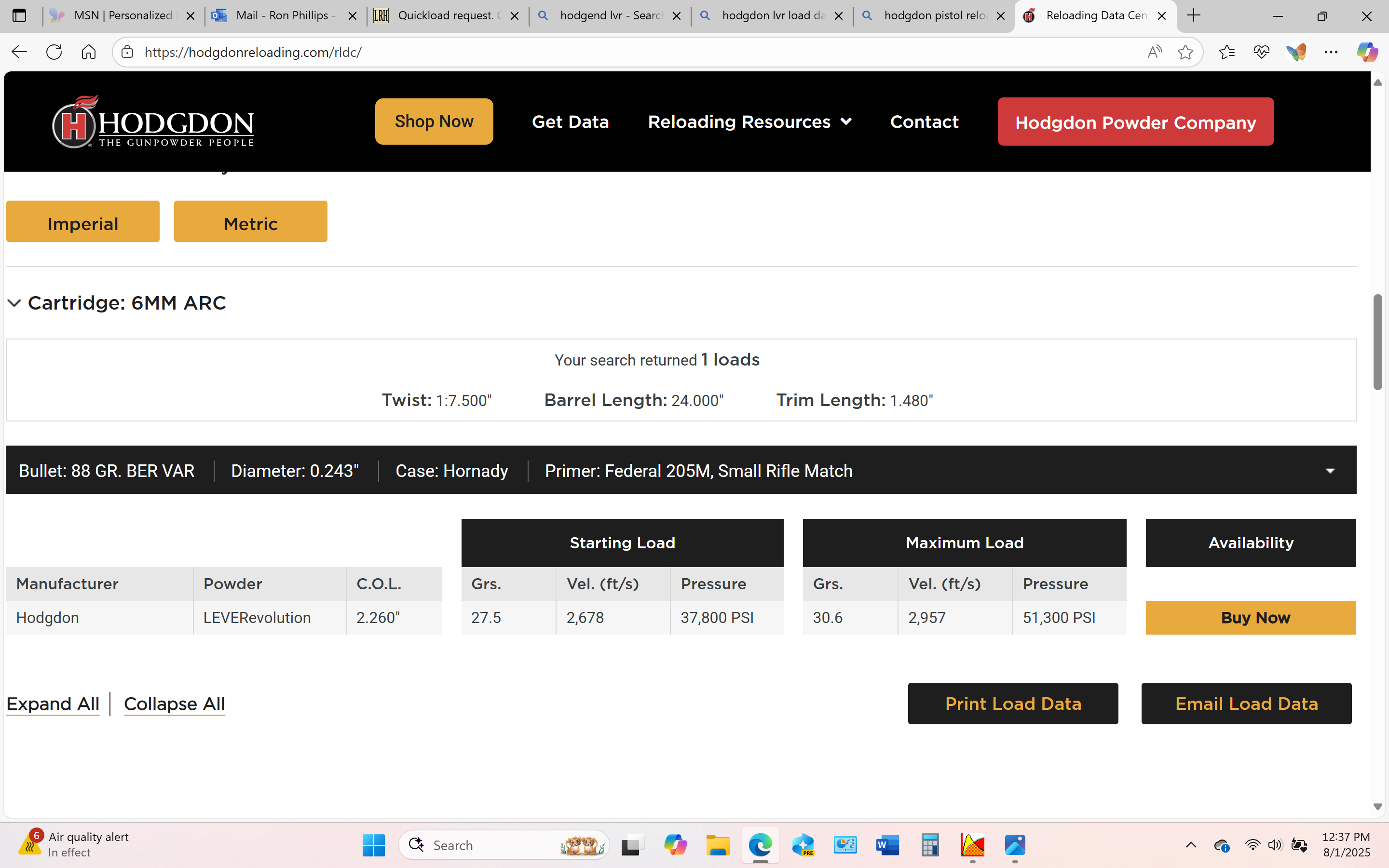Click the Expand All link

(53, 704)
